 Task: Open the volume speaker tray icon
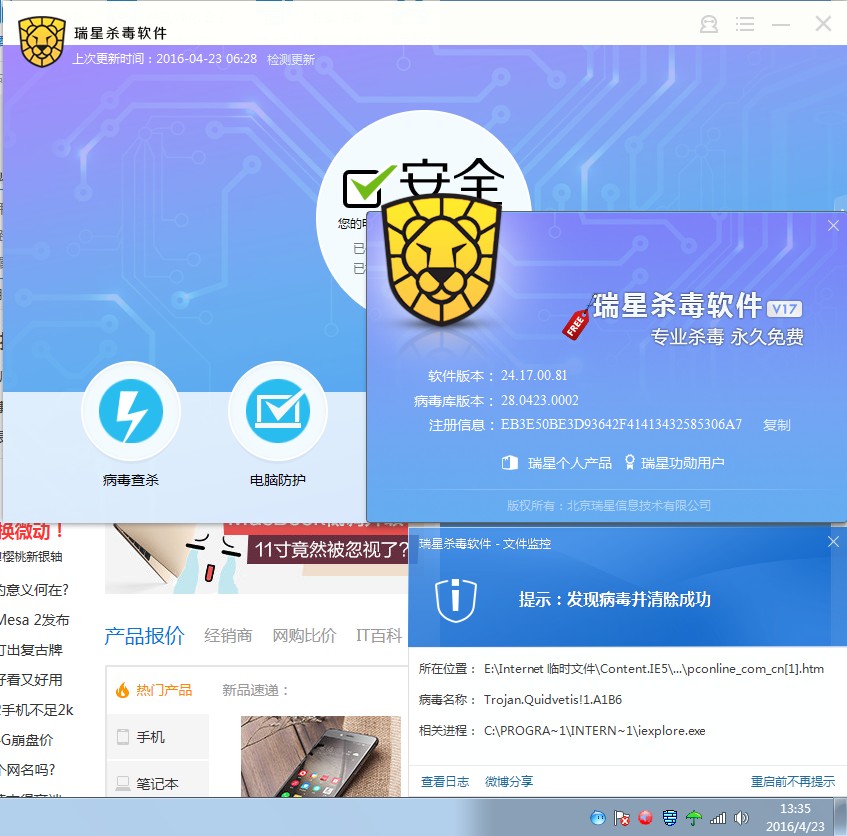point(741,818)
